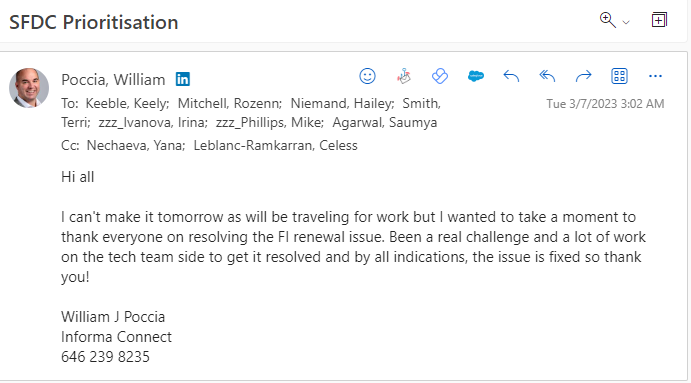Image resolution: width=691 pixels, height=383 pixels.
Task: Open message in new window icon
Action: tap(659, 20)
